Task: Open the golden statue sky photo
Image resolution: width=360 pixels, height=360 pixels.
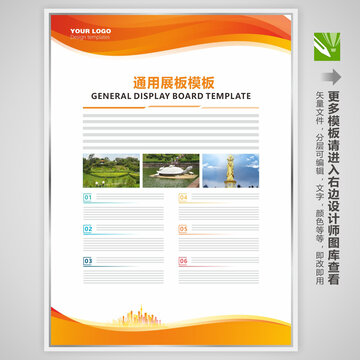Action: point(231,171)
